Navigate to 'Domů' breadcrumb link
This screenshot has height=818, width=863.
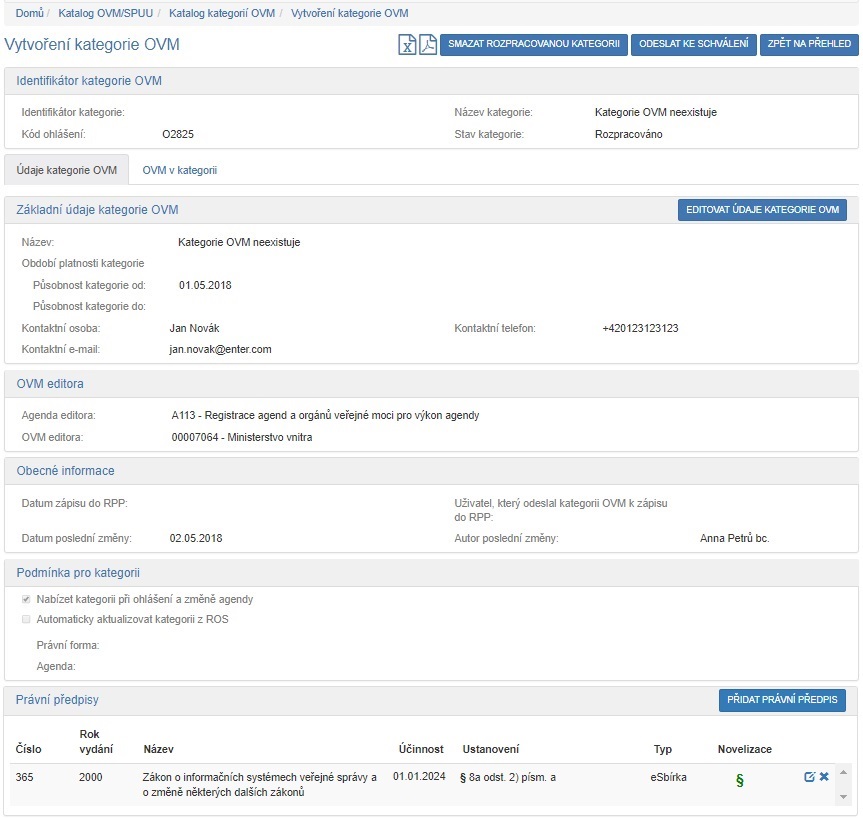coord(29,13)
